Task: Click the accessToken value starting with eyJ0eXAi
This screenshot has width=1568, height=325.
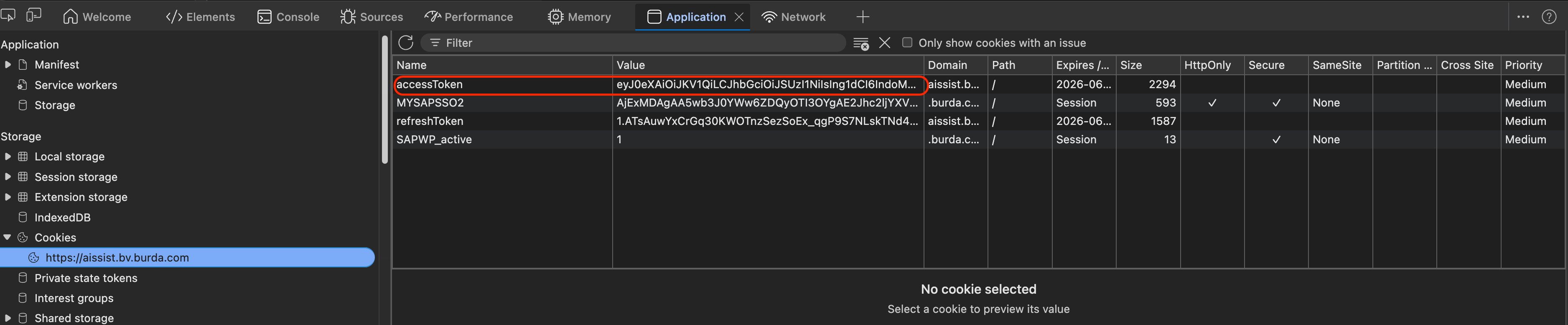Action: tap(766, 85)
